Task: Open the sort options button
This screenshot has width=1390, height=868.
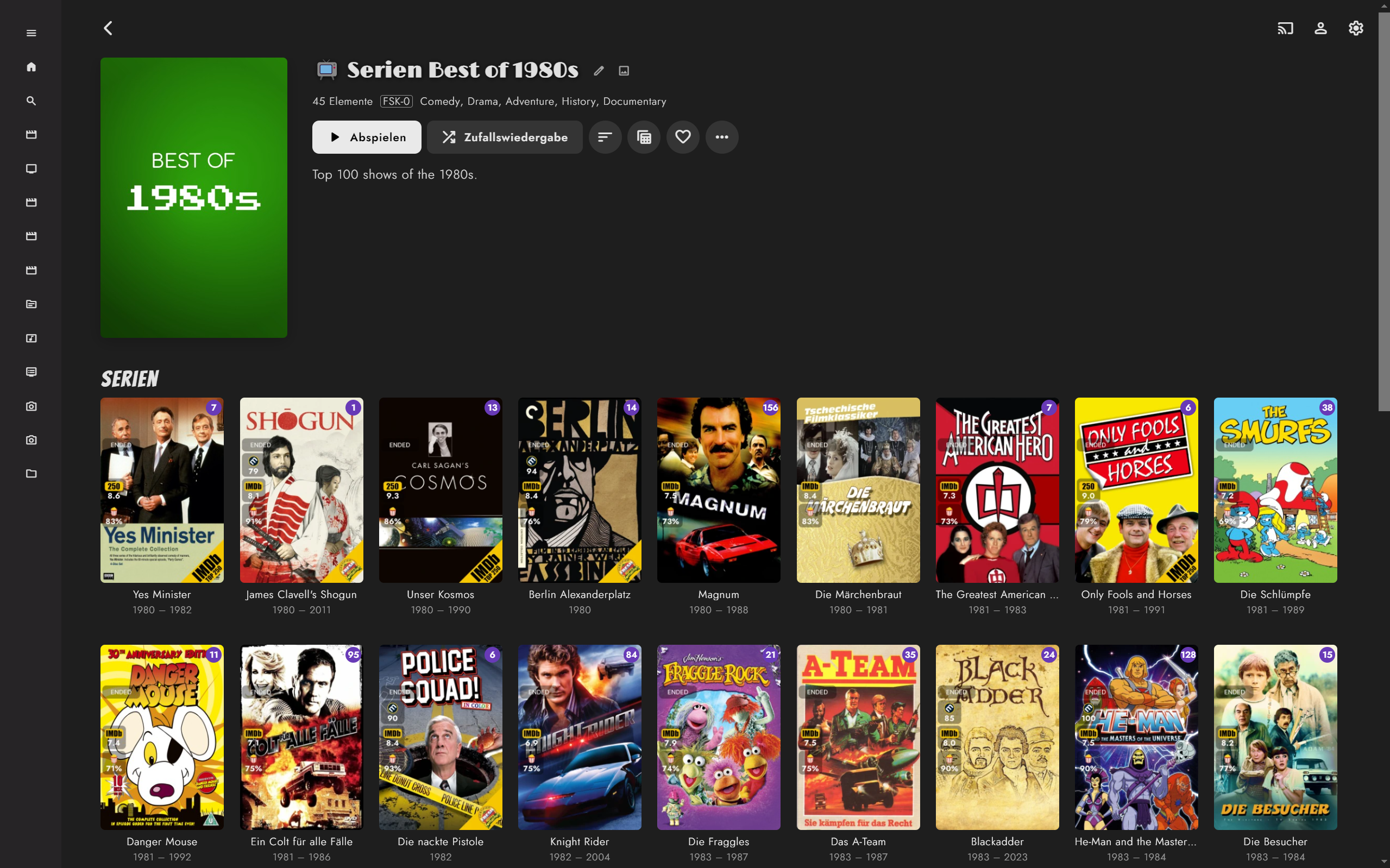Action: click(605, 137)
